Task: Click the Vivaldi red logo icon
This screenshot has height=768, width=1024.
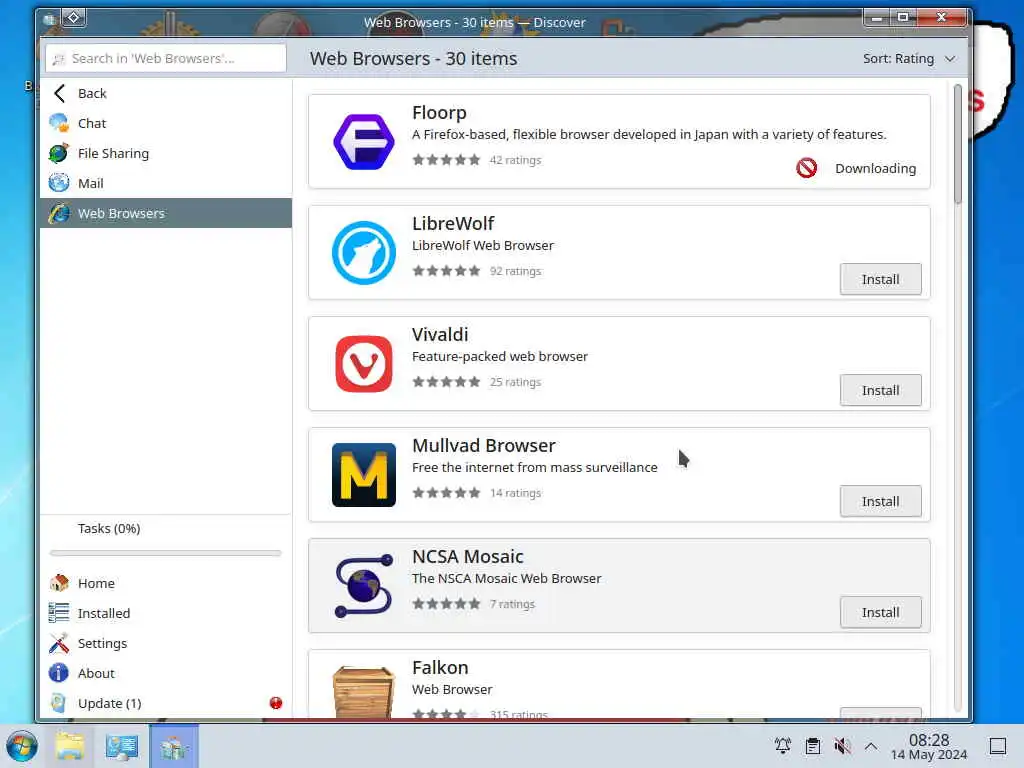Action: [364, 364]
